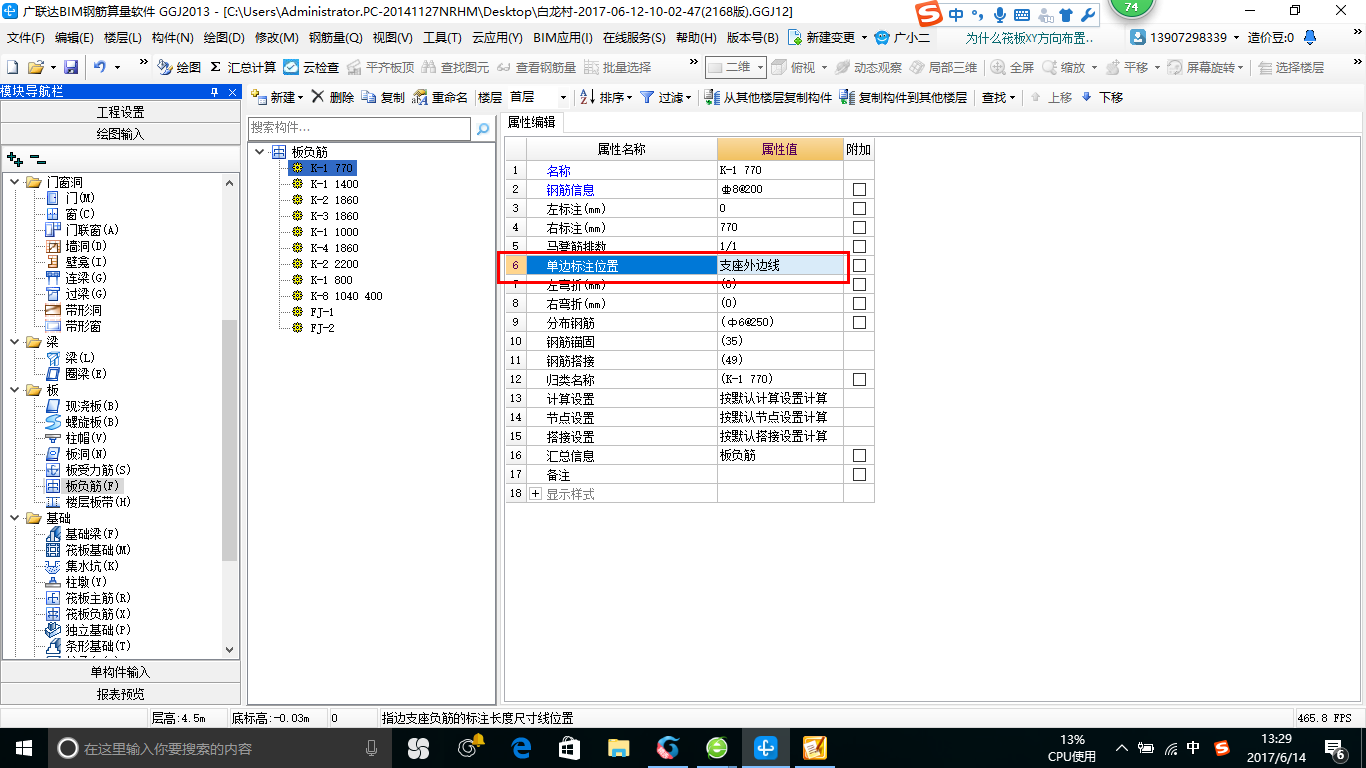Select component K-2 2200

[334, 264]
